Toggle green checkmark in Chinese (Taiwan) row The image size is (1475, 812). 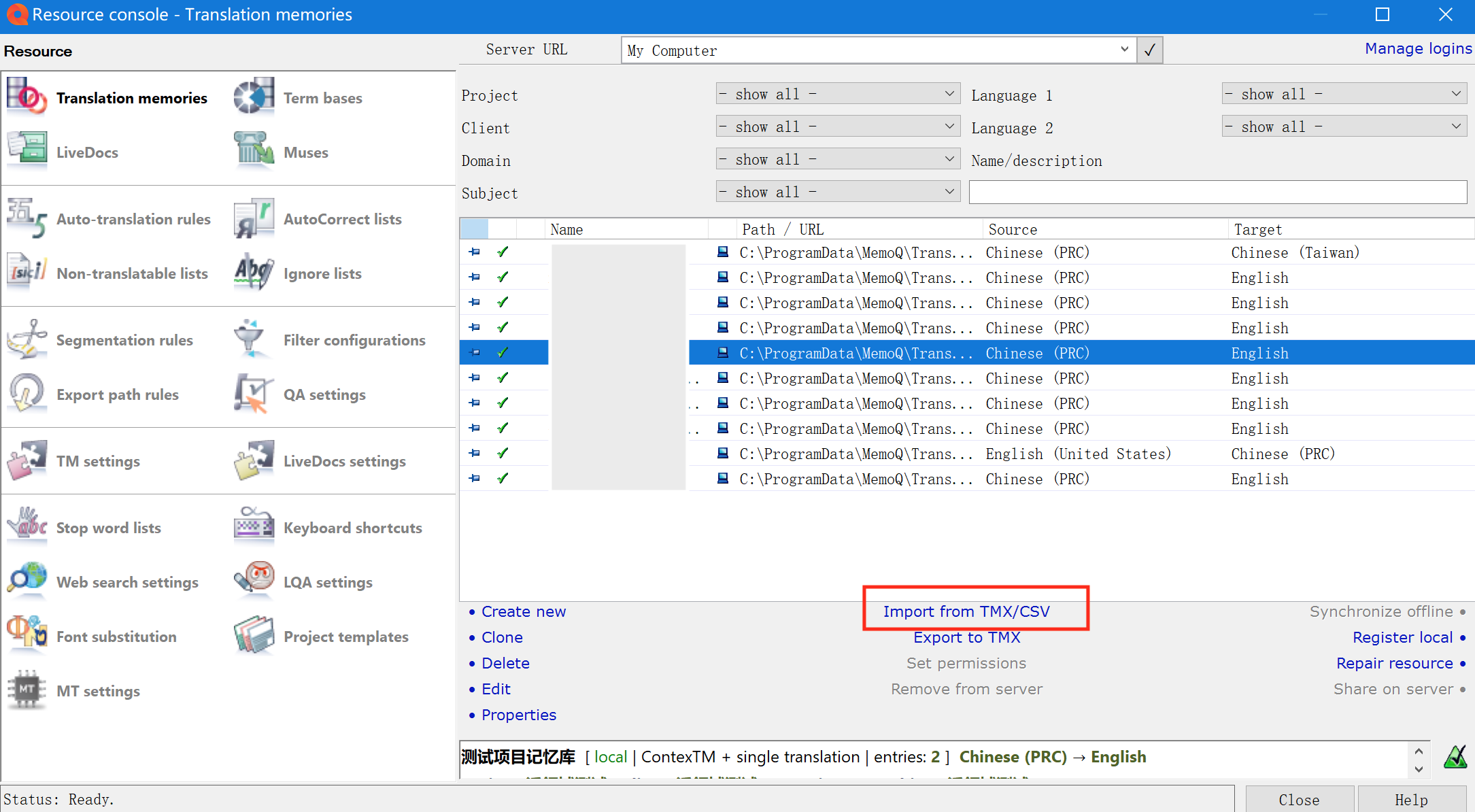[503, 252]
